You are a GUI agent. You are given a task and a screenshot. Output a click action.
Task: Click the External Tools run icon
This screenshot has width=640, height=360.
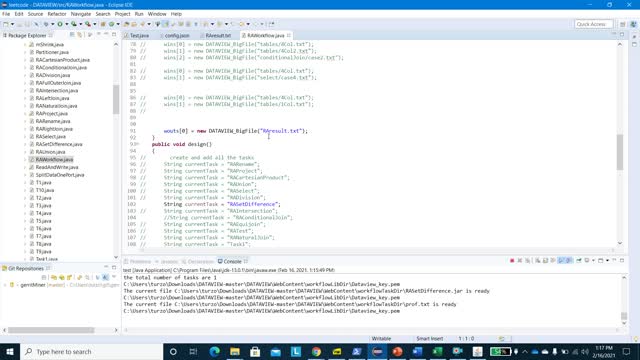point(87,24)
